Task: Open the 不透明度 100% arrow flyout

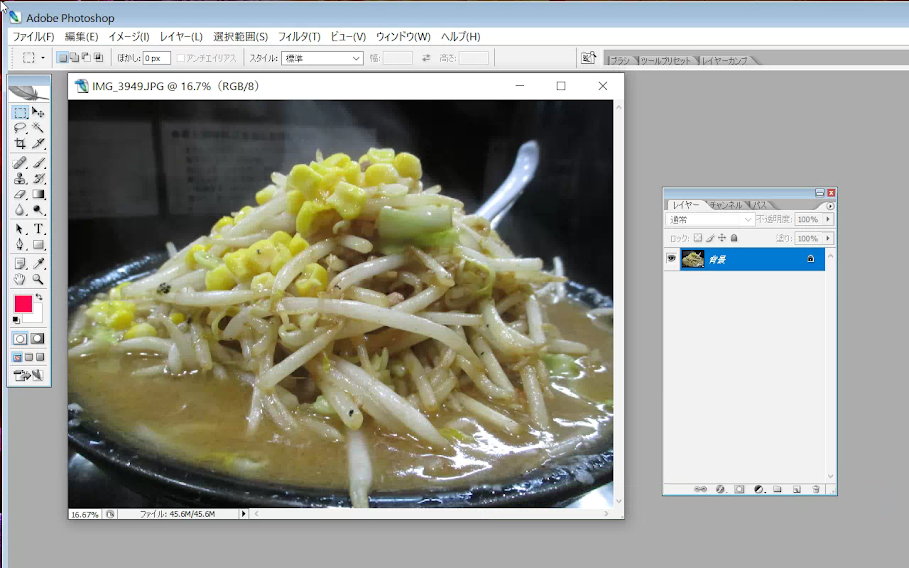Action: [x=828, y=220]
